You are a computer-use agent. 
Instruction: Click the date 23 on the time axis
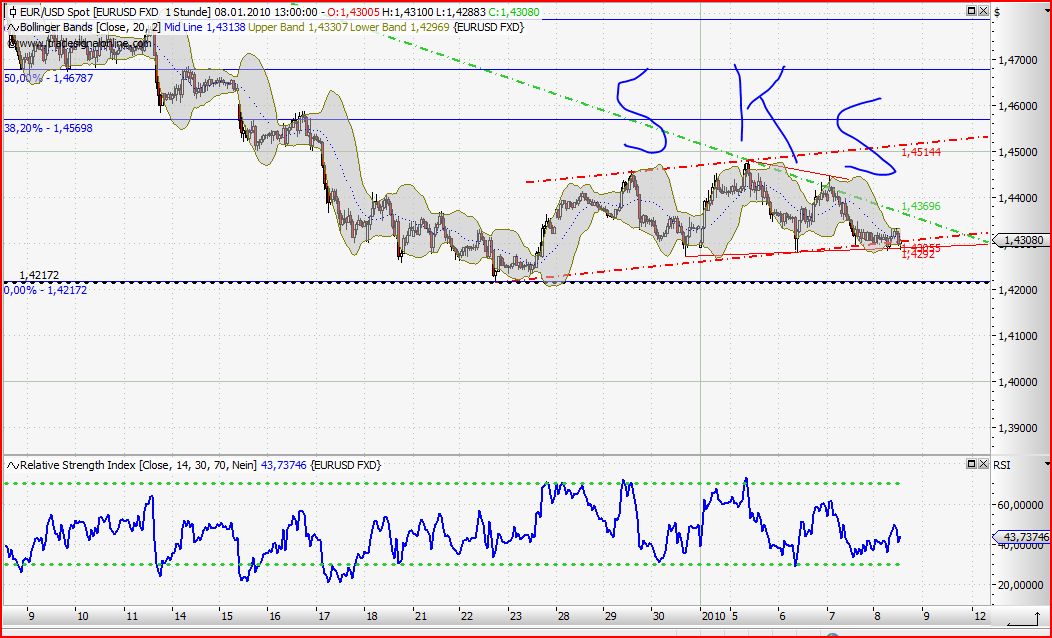(515, 616)
